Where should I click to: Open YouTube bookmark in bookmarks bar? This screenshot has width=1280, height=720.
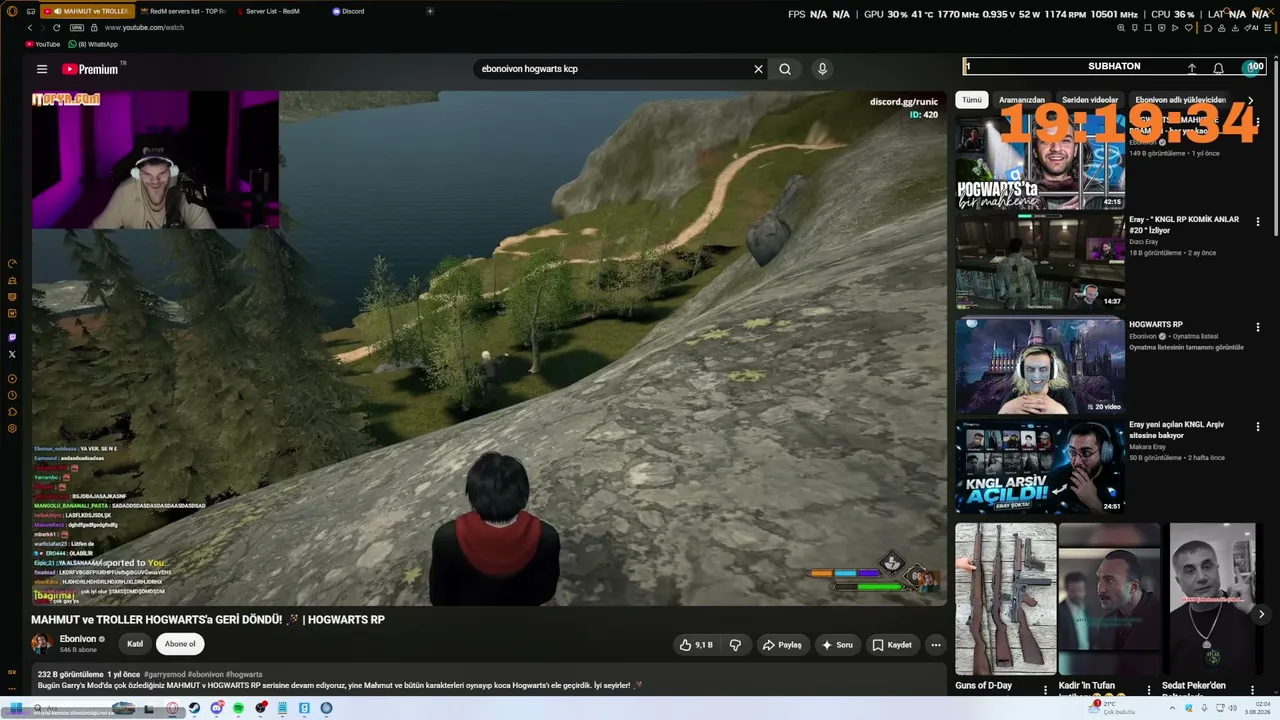pyautogui.click(x=43, y=44)
